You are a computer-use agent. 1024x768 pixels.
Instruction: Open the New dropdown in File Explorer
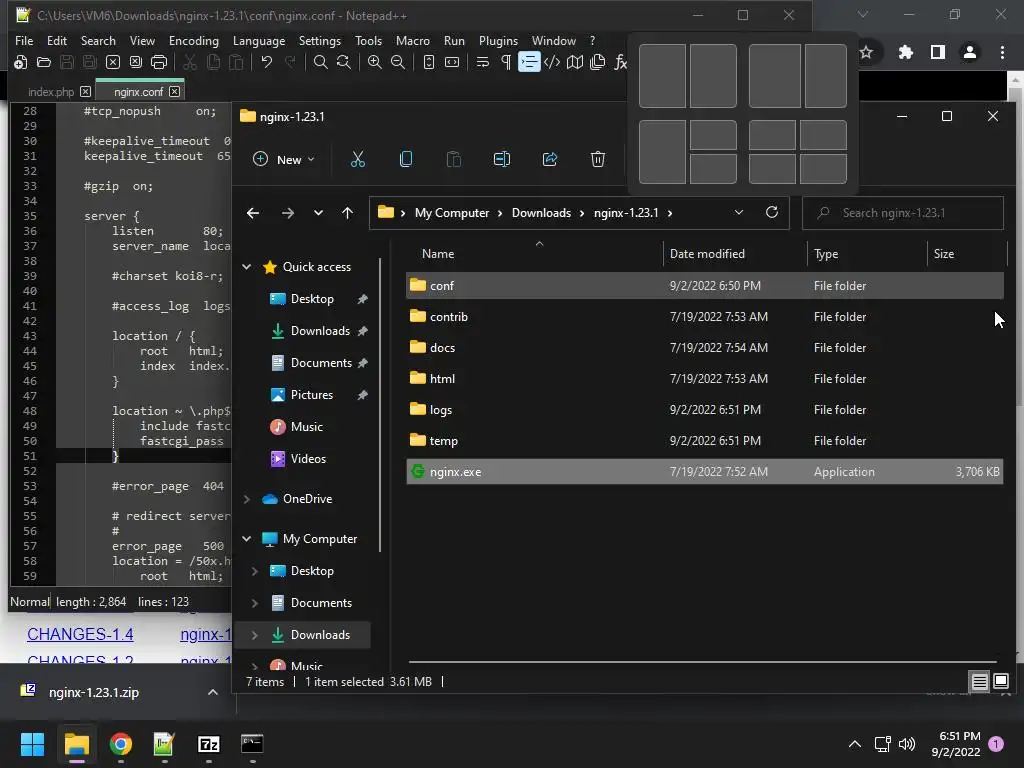(x=284, y=159)
